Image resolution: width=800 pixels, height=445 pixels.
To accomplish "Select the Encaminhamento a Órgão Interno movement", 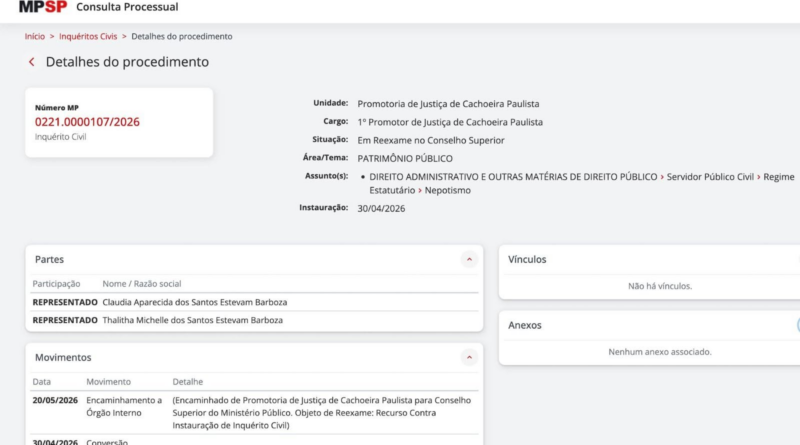I will (124, 406).
